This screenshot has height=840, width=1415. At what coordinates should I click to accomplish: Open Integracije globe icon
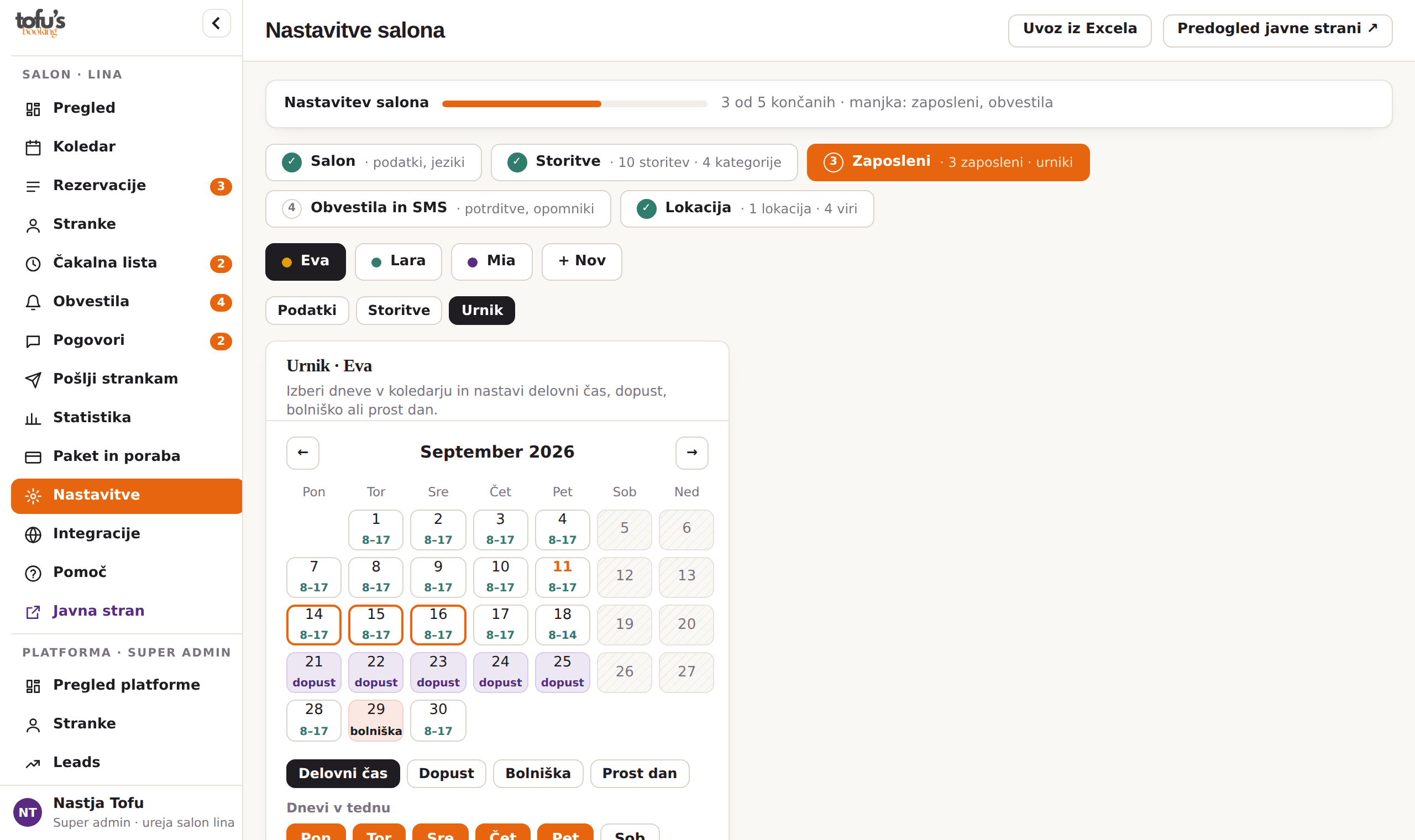coord(33,534)
